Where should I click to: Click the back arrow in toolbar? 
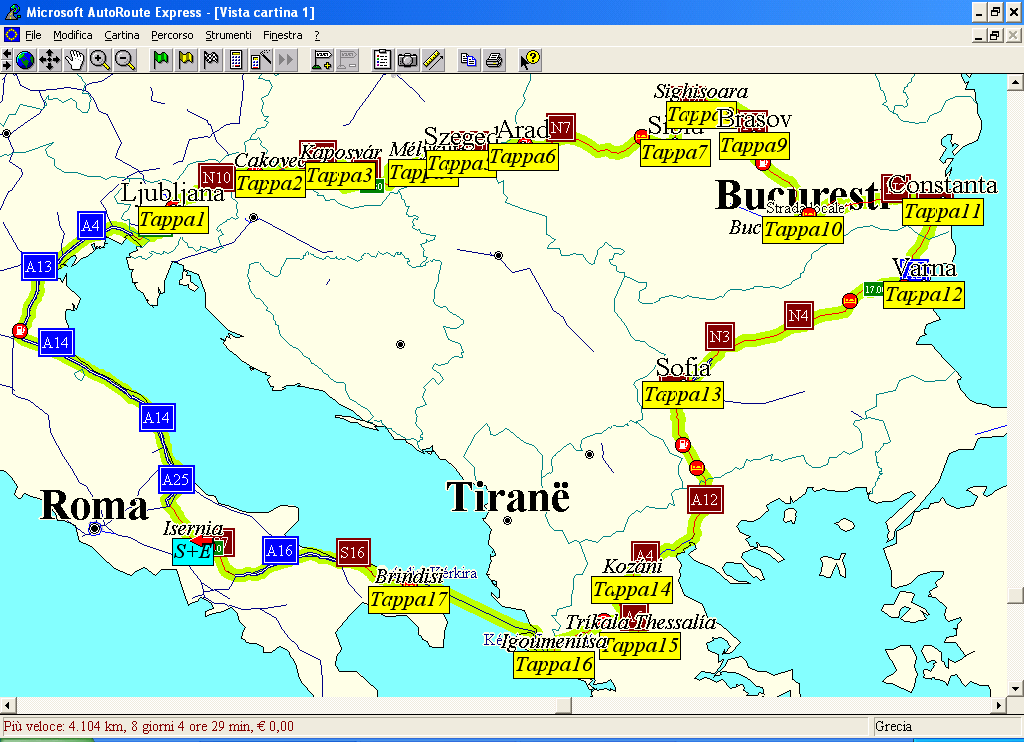click(x=7, y=55)
